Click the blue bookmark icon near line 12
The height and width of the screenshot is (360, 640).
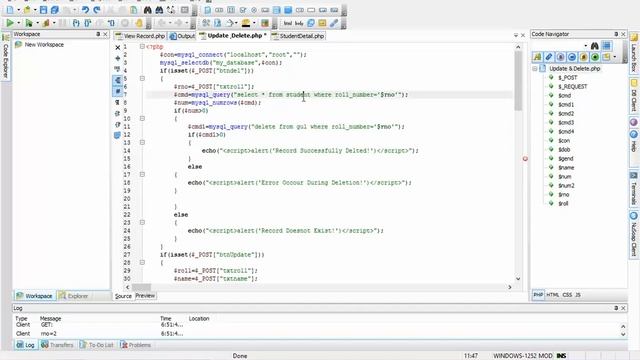tap(118, 135)
